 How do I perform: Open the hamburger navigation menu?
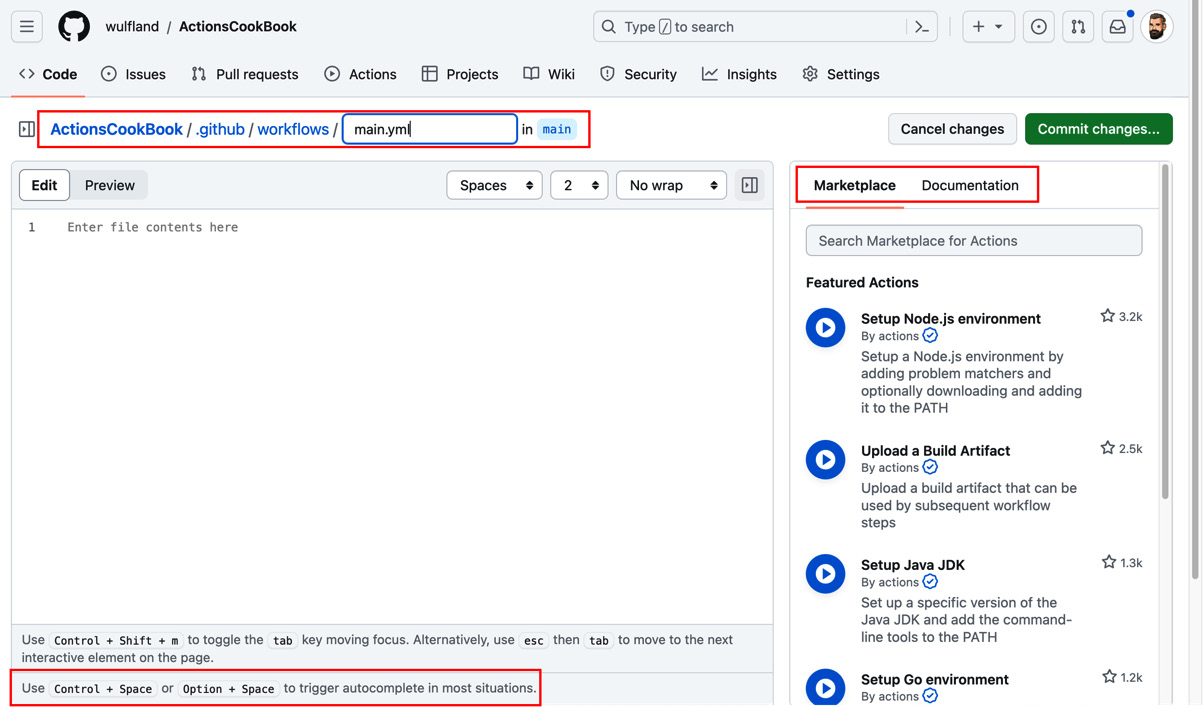[x=27, y=27]
